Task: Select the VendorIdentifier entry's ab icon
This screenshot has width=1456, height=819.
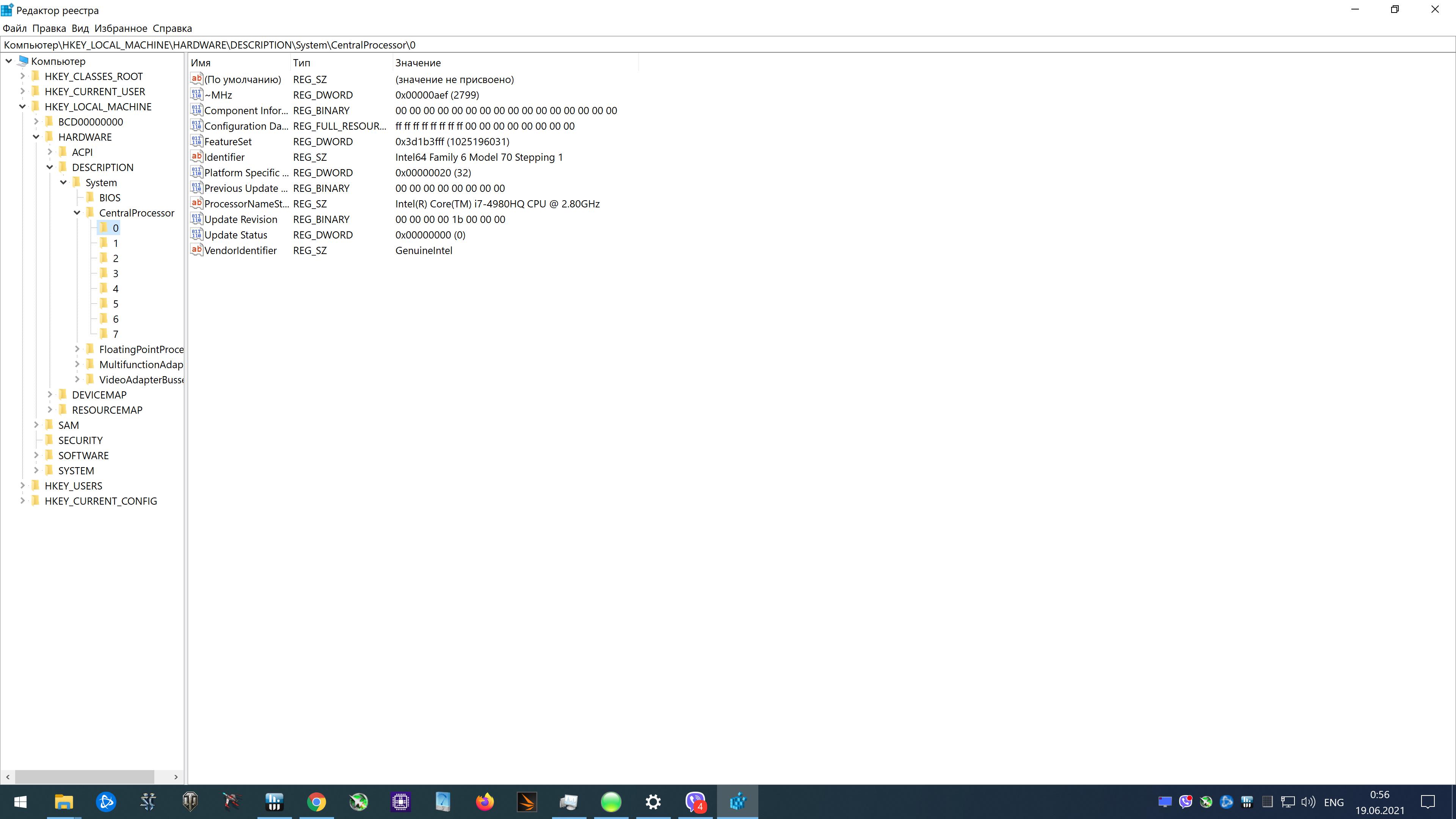Action: (196, 250)
